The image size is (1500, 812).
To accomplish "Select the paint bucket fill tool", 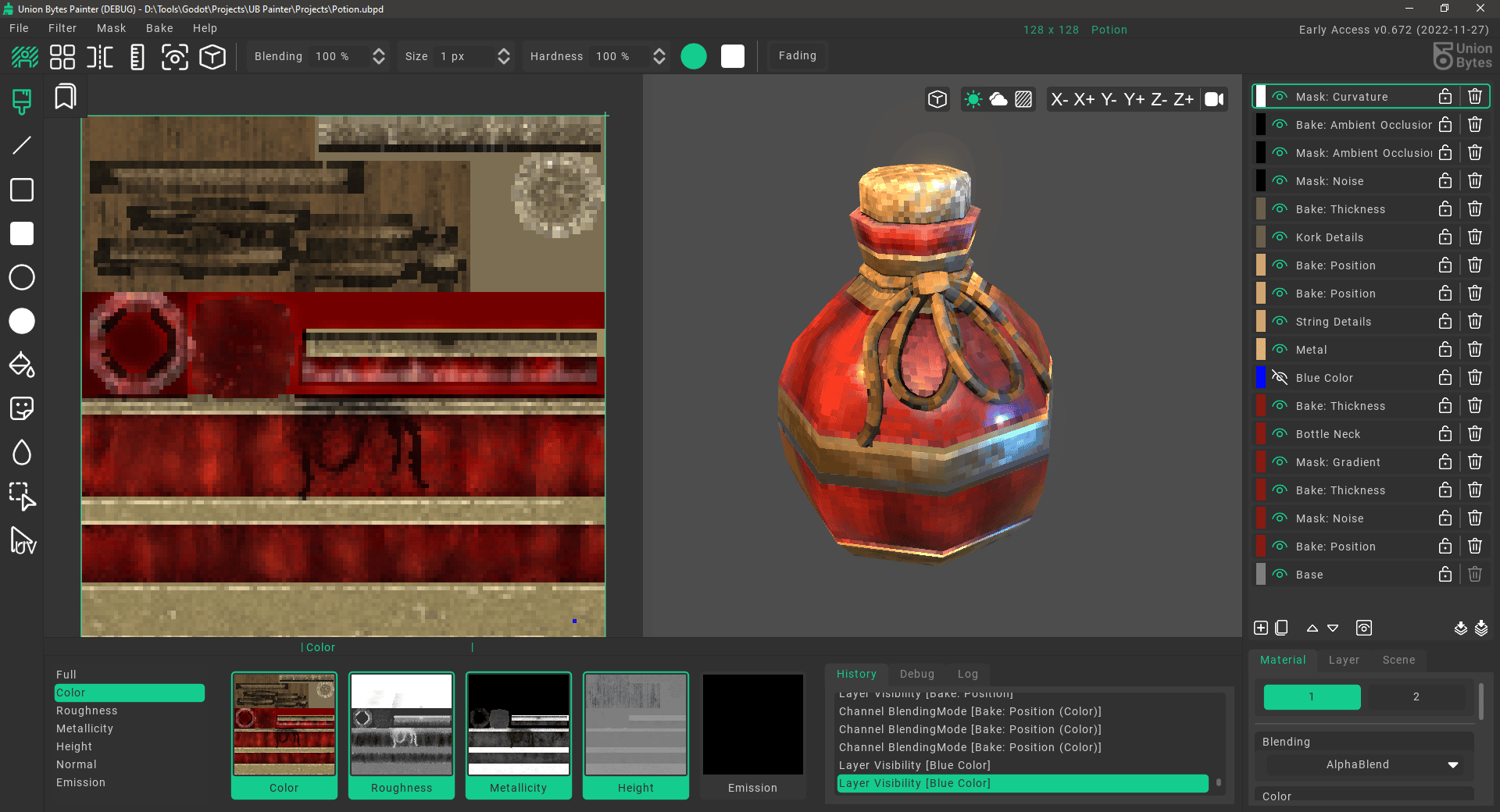I will pos(22,365).
